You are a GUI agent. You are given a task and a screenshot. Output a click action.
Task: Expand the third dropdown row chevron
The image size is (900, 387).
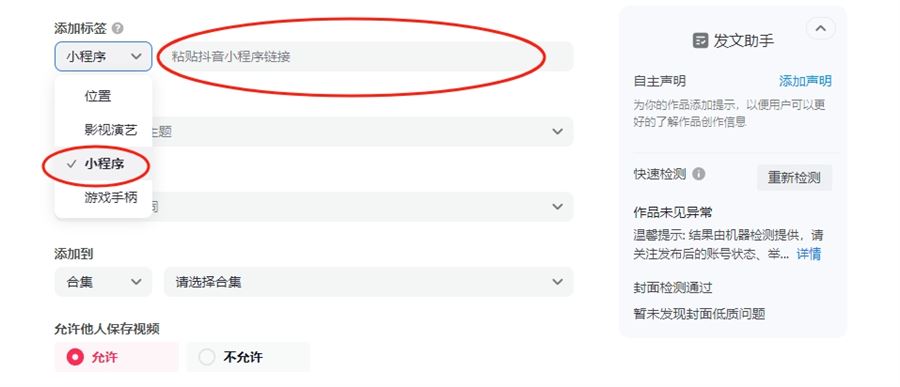[x=557, y=207]
